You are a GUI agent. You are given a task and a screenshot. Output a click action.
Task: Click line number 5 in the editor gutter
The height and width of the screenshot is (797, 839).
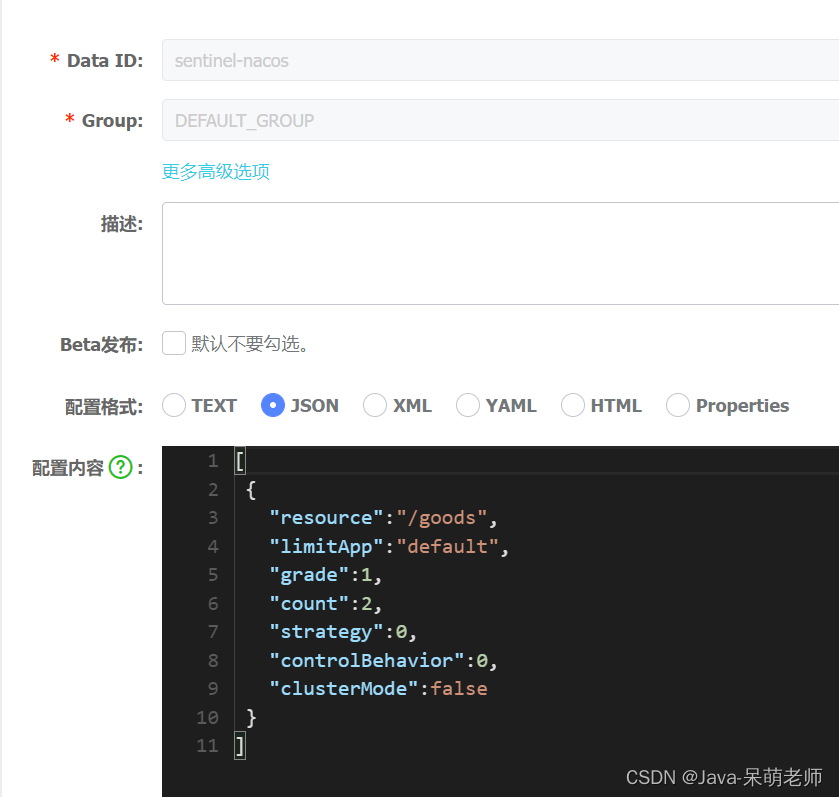(x=213, y=575)
